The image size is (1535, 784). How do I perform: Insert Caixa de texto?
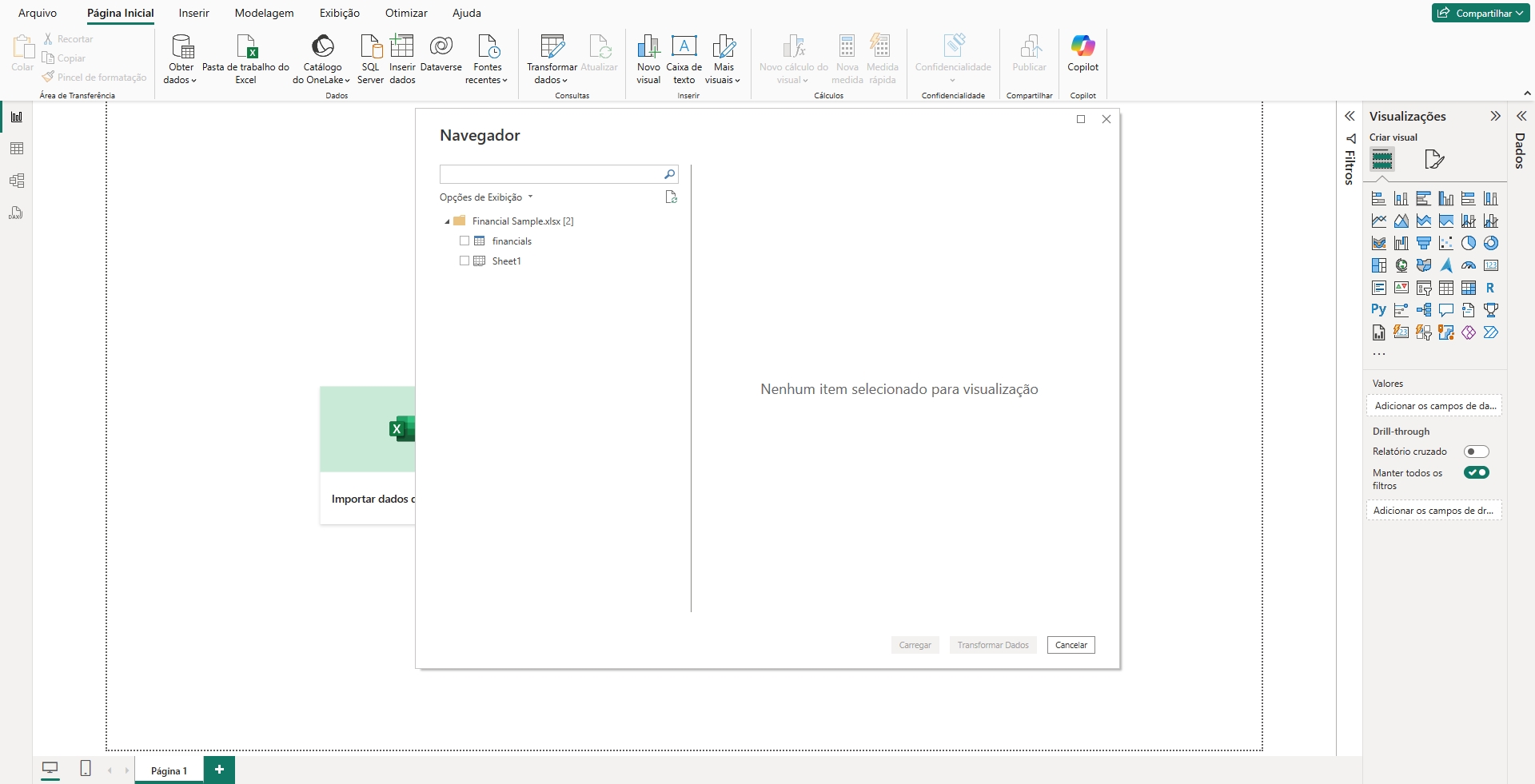(684, 59)
